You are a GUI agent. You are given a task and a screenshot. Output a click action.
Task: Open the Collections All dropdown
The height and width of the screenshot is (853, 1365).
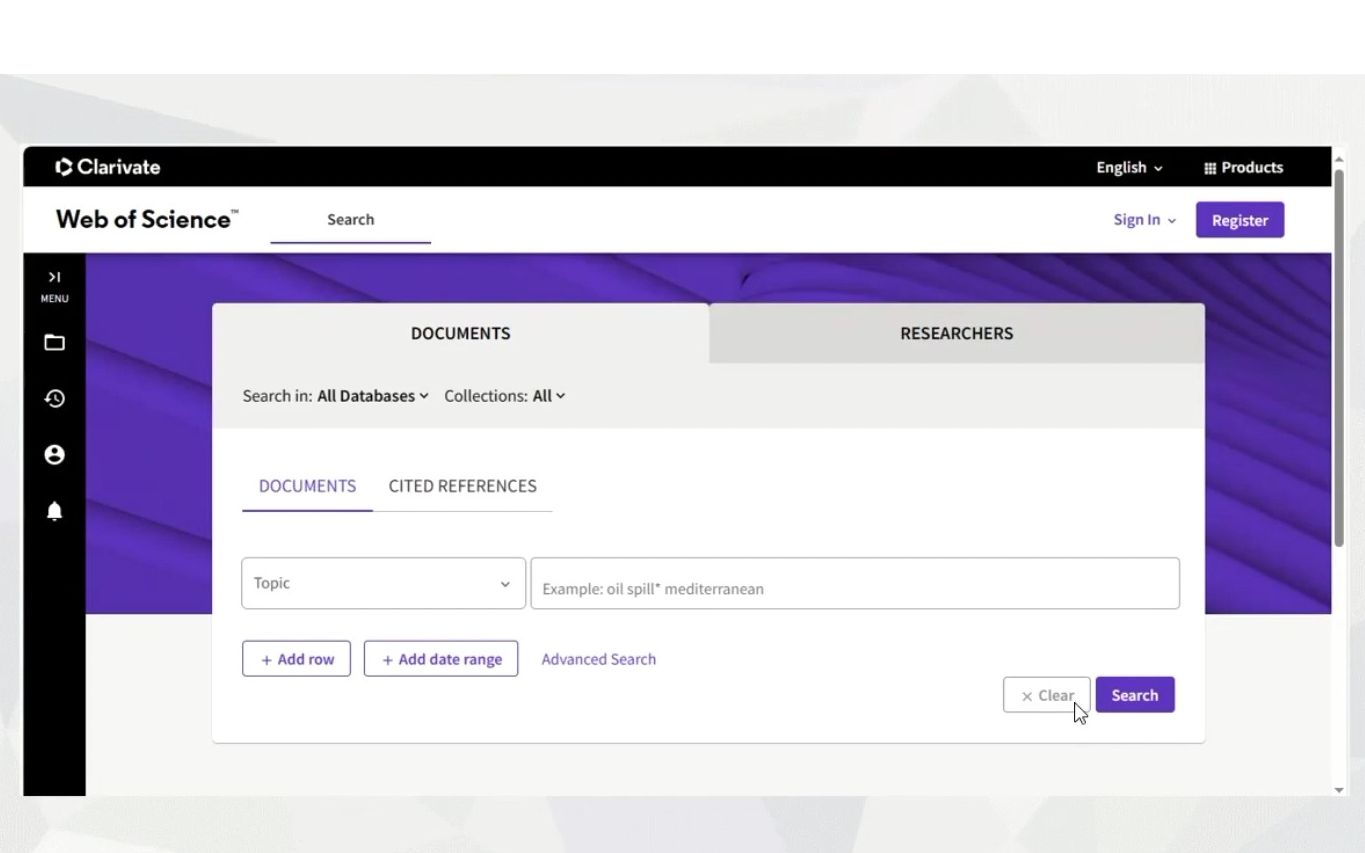549,396
